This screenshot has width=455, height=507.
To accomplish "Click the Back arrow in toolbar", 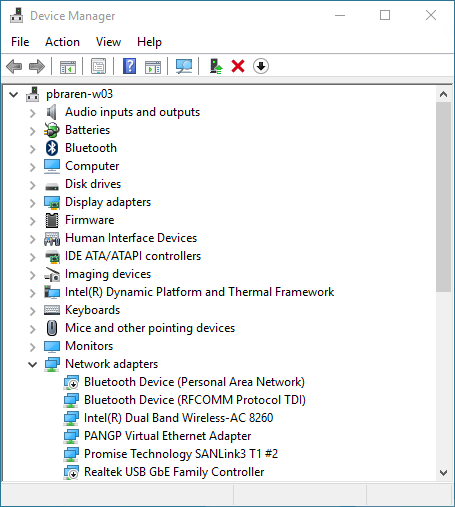I will (14, 66).
